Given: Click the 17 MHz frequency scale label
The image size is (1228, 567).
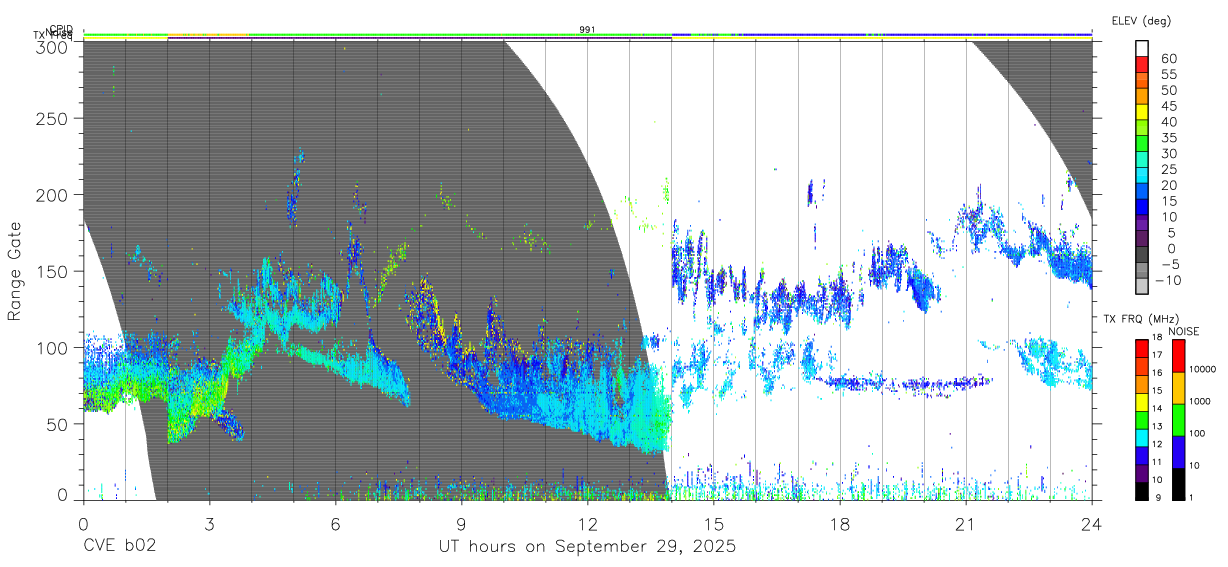Looking at the screenshot, I should pos(1158,354).
